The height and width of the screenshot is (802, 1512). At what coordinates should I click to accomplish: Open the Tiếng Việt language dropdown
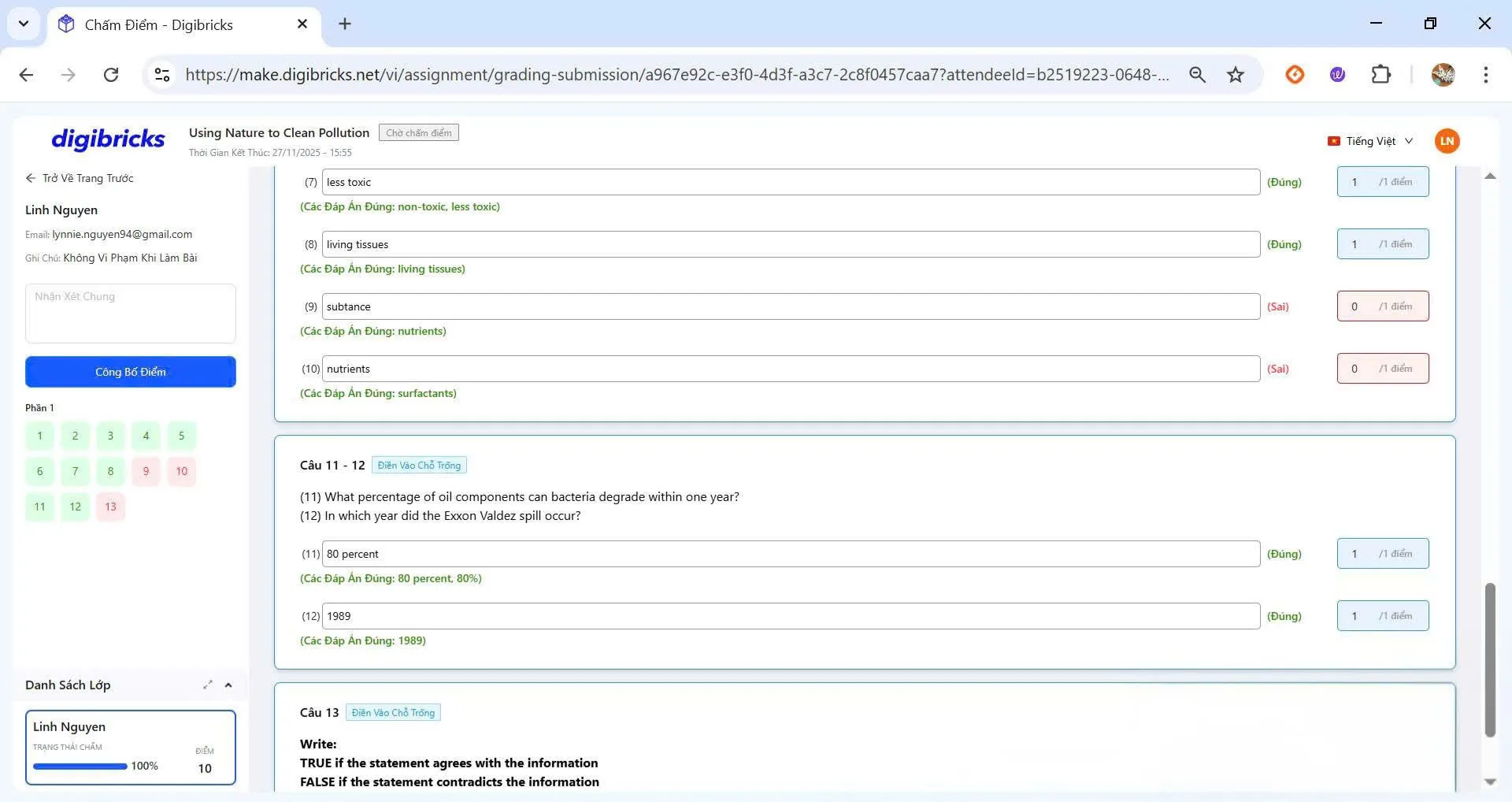1370,141
